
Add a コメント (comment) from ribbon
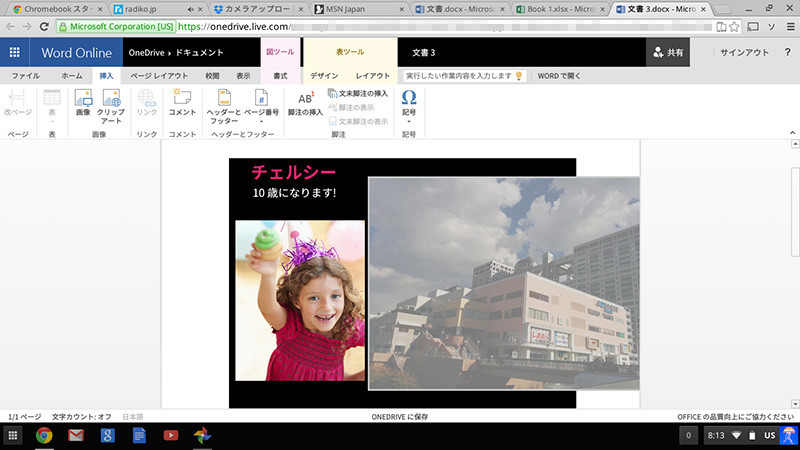click(182, 103)
